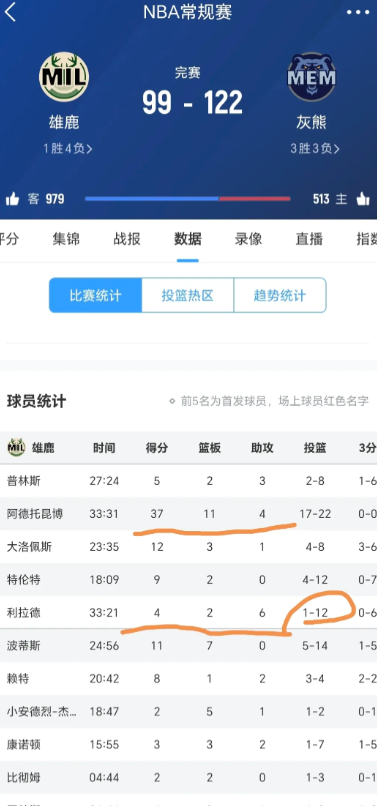Open player 波蒂斯 row
The image size is (377, 806).
pos(188,646)
